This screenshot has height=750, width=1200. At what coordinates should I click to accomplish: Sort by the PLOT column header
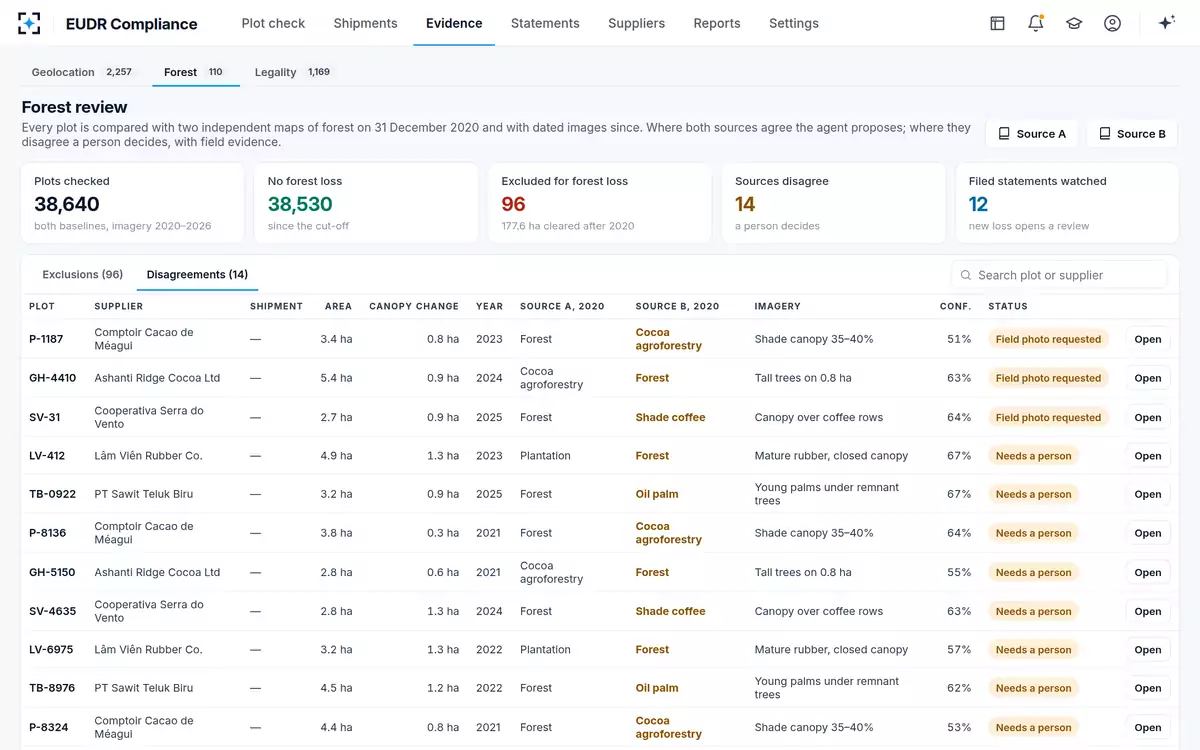click(x=42, y=306)
